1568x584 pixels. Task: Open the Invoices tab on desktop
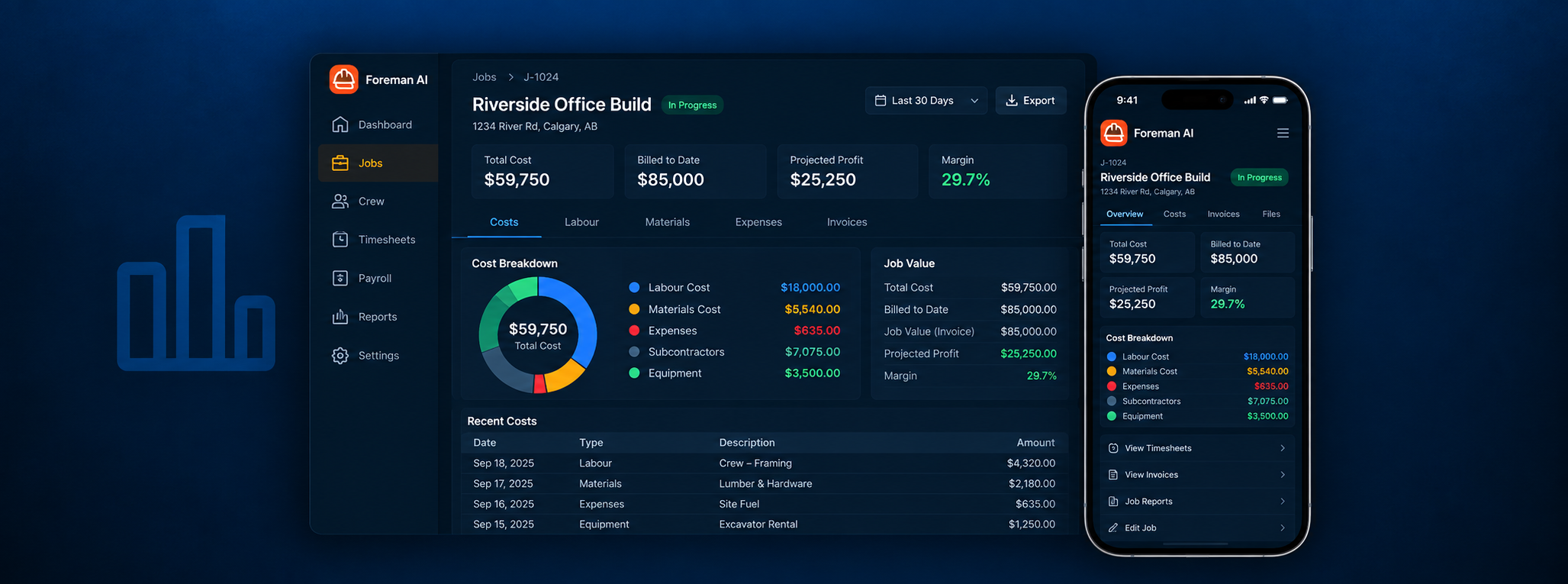(x=847, y=222)
